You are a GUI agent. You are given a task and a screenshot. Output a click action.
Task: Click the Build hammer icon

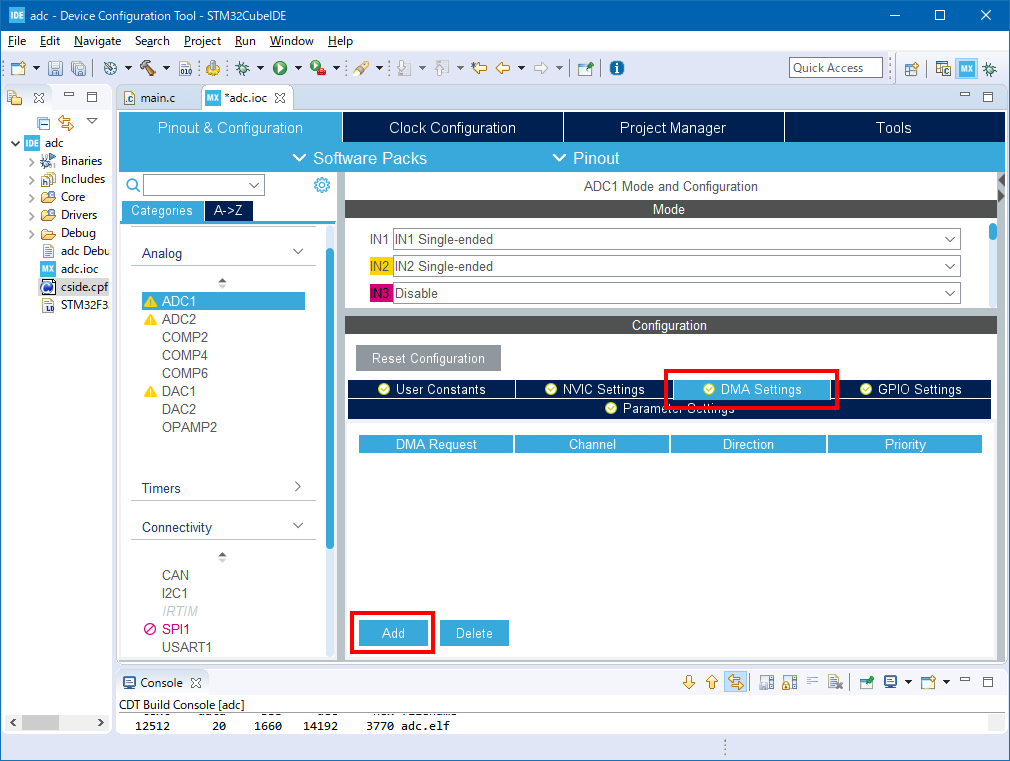tap(148, 68)
